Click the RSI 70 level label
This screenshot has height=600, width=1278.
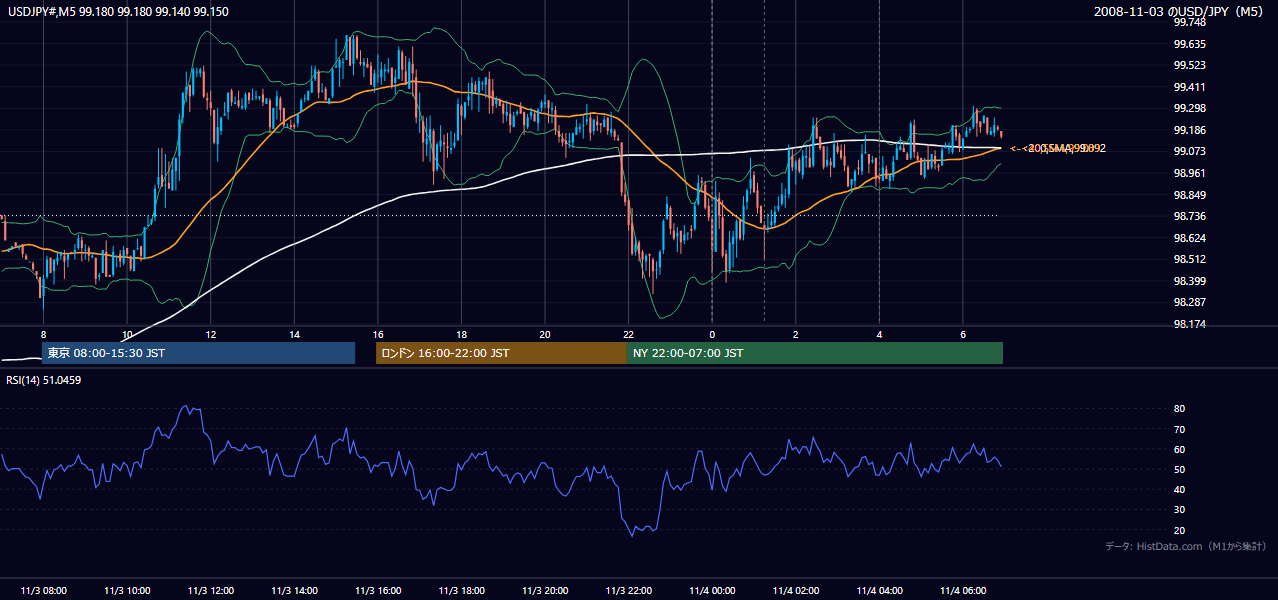1180,429
